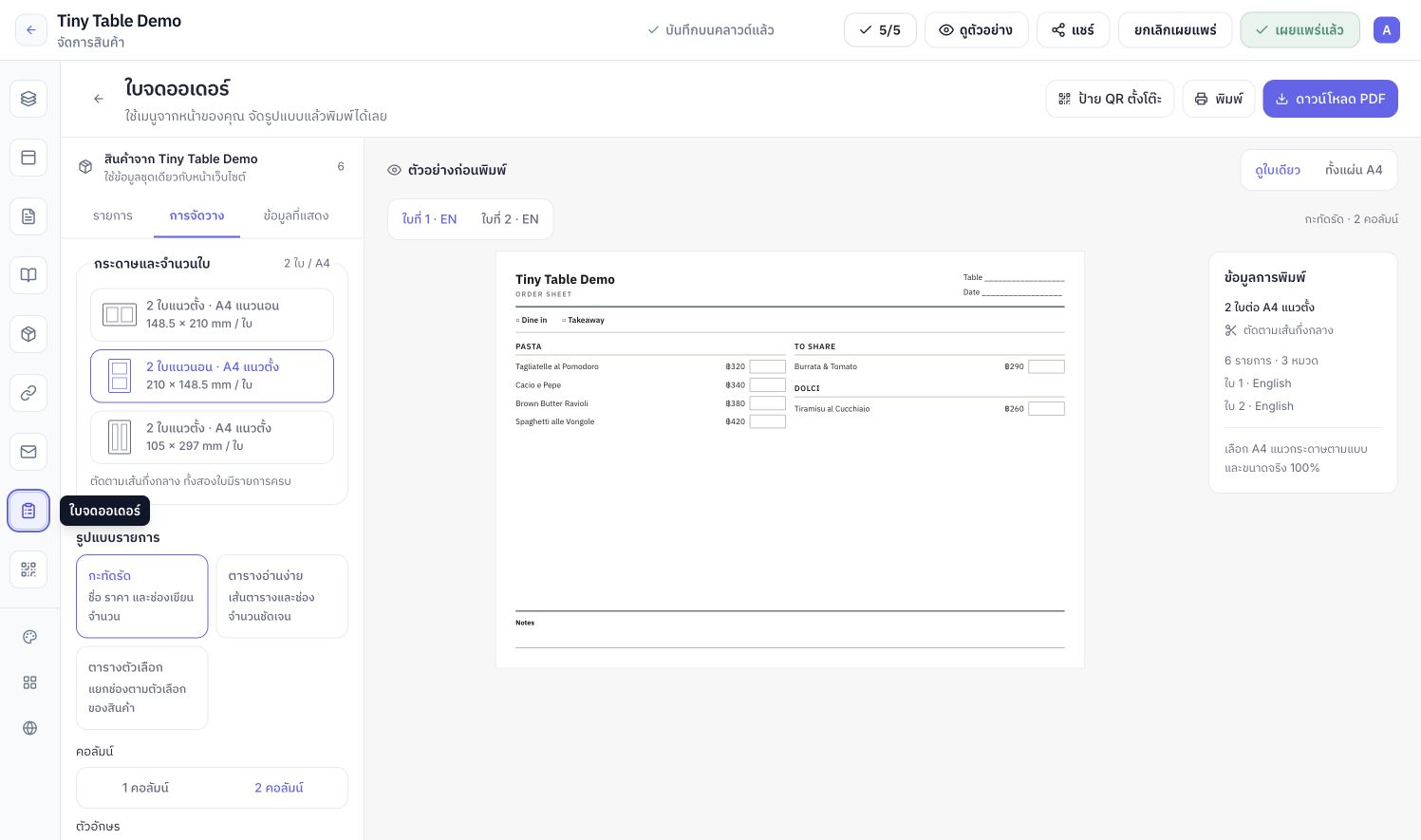The width and height of the screenshot is (1421, 840).
Task: Open the window layout icon in left sidebar
Action: (28, 158)
